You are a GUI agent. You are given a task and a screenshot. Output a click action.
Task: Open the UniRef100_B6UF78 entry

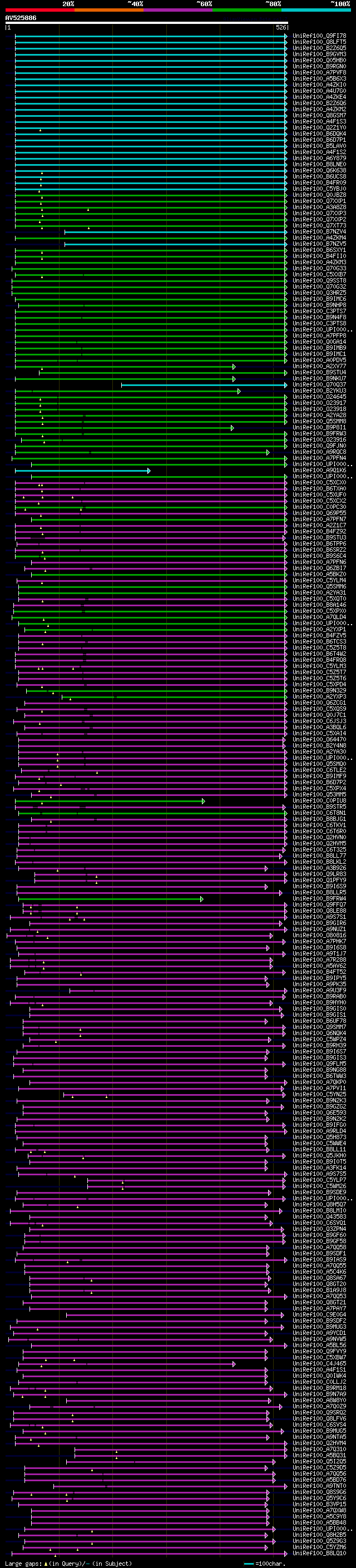click(319, 1021)
